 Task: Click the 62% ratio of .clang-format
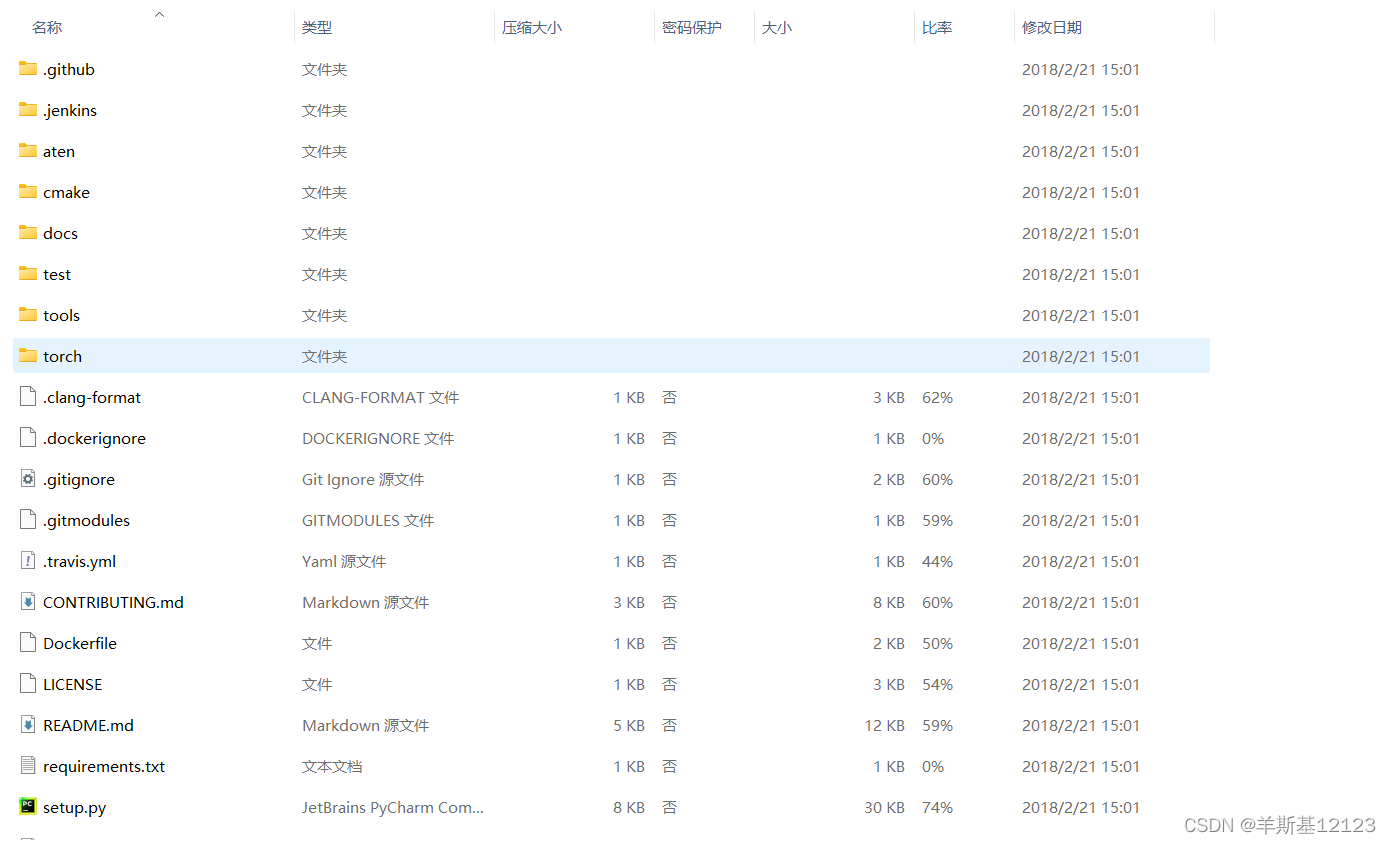(x=937, y=397)
